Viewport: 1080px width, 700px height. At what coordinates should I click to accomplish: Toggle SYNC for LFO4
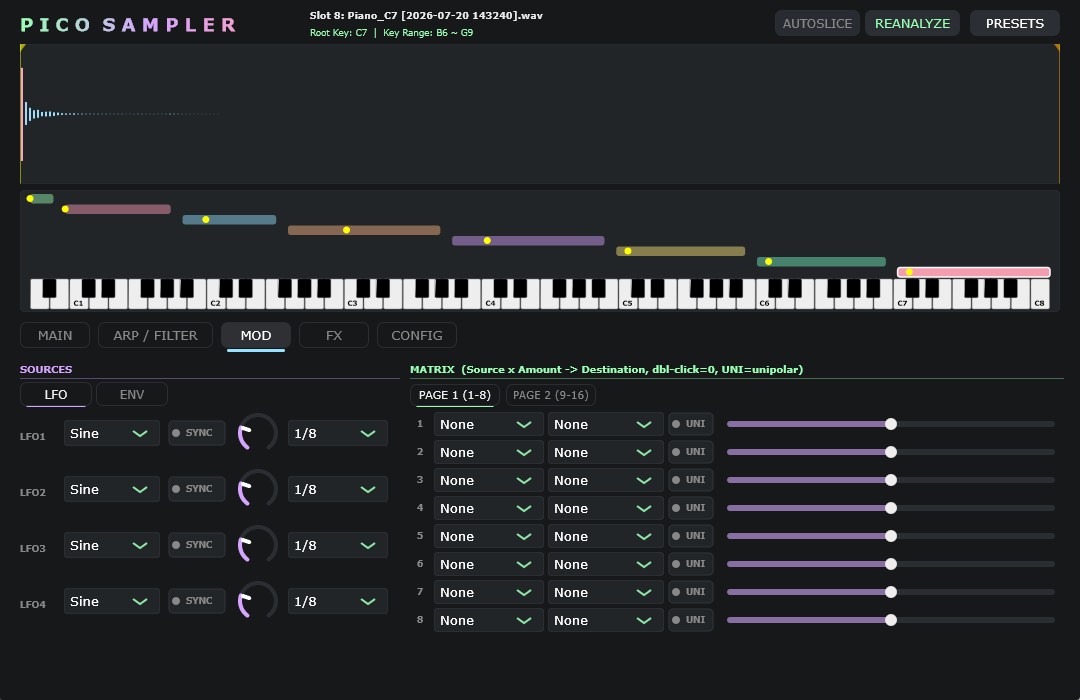pyautogui.click(x=196, y=601)
